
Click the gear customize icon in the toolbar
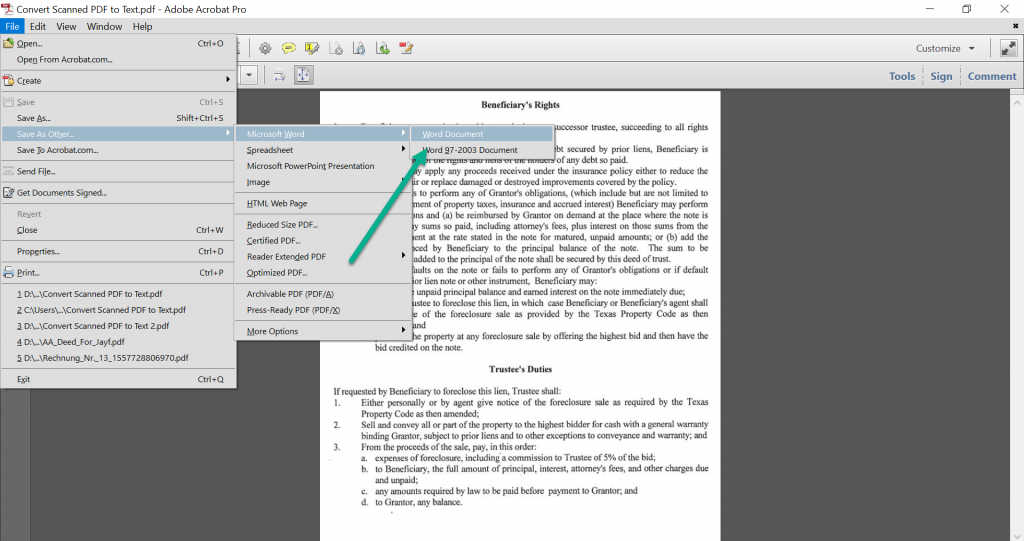265,48
